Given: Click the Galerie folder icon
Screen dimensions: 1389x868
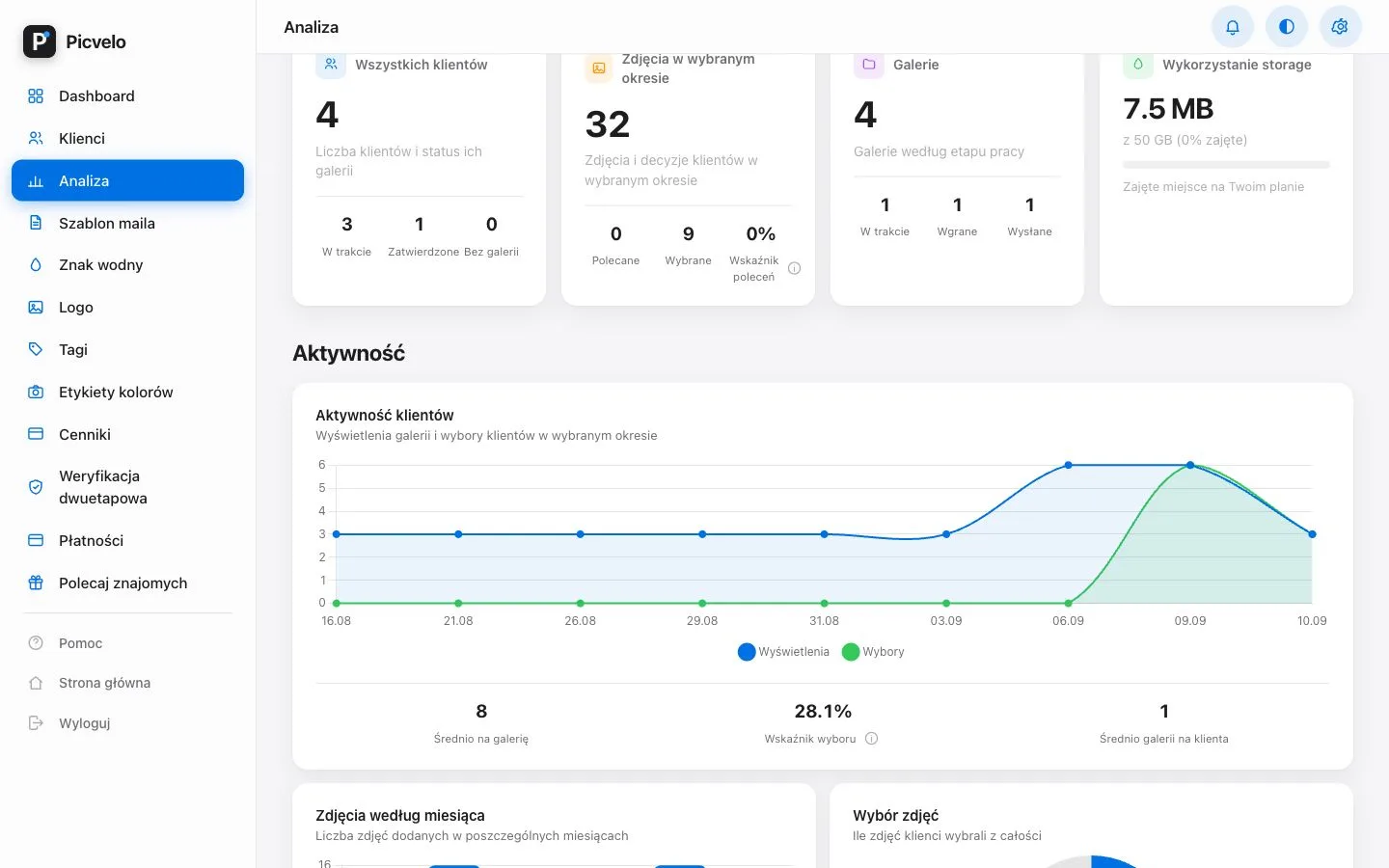Looking at the screenshot, I should pos(869,65).
